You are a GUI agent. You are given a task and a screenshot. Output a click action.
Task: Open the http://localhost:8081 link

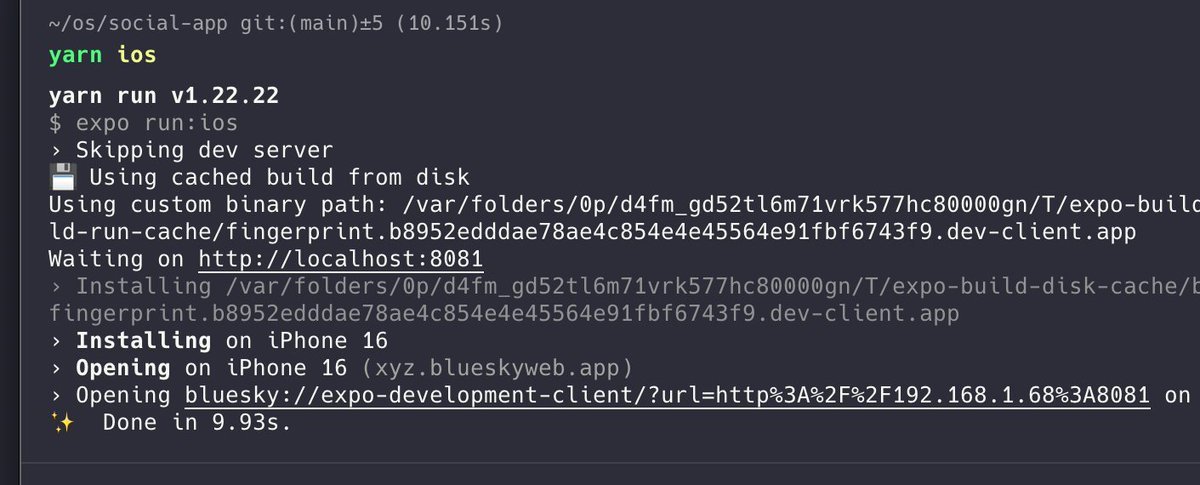[x=341, y=260]
